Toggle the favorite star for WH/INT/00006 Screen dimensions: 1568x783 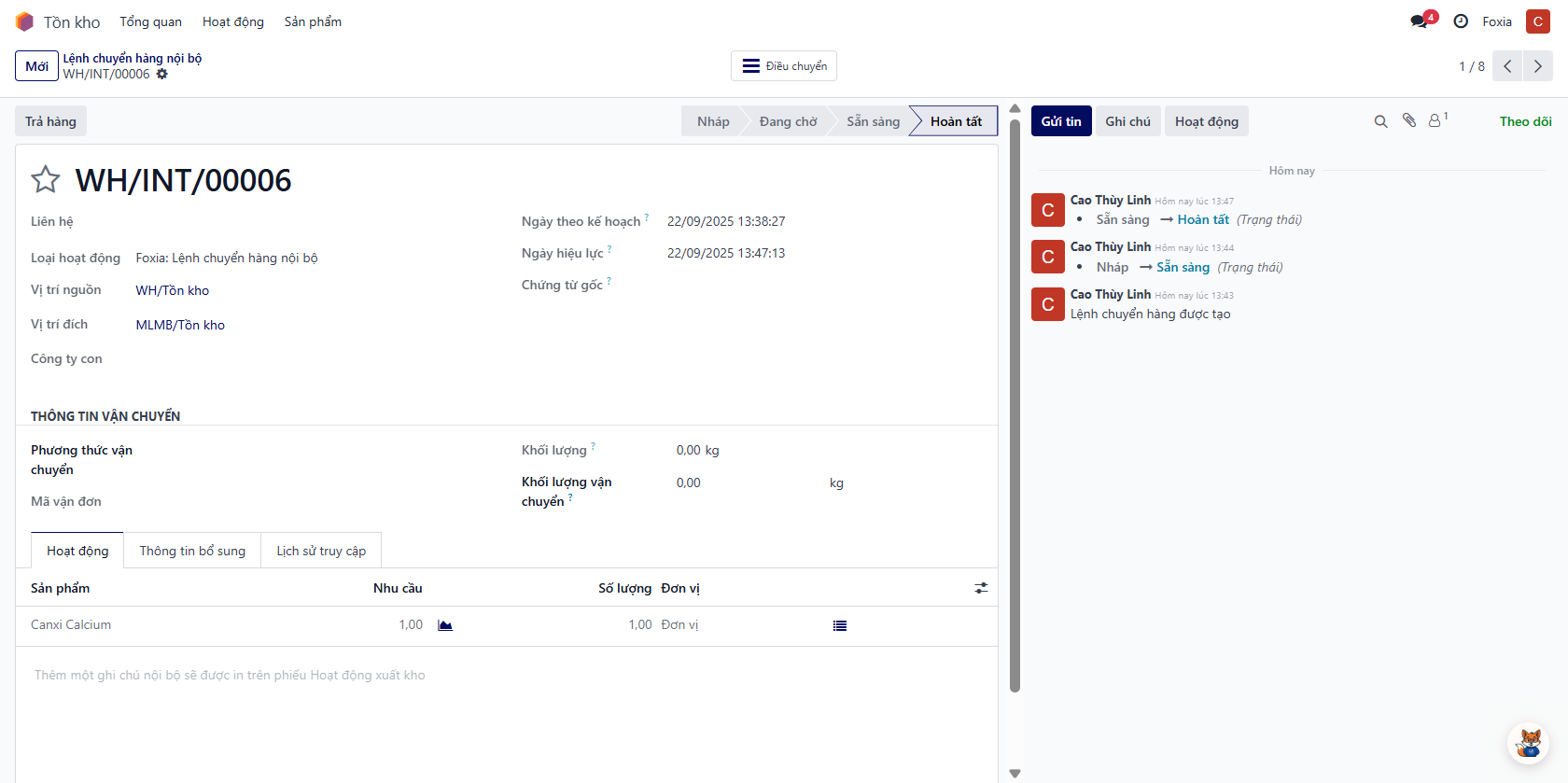click(45, 179)
